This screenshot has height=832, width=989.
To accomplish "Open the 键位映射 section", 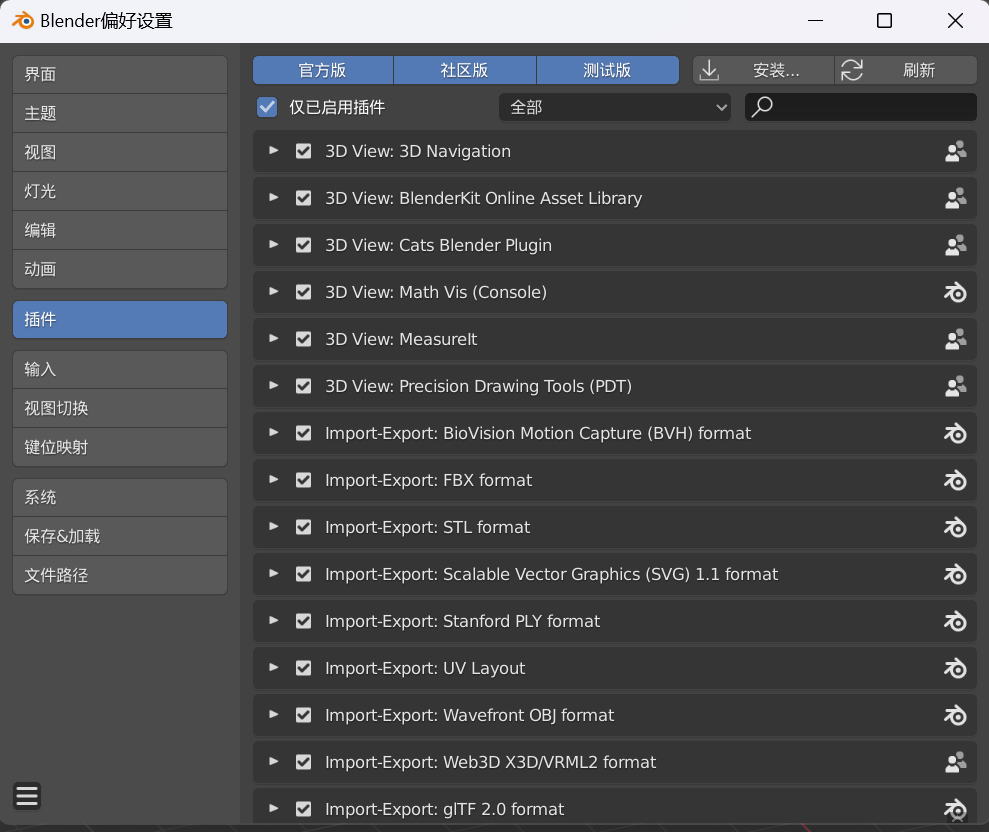I will 120,447.
